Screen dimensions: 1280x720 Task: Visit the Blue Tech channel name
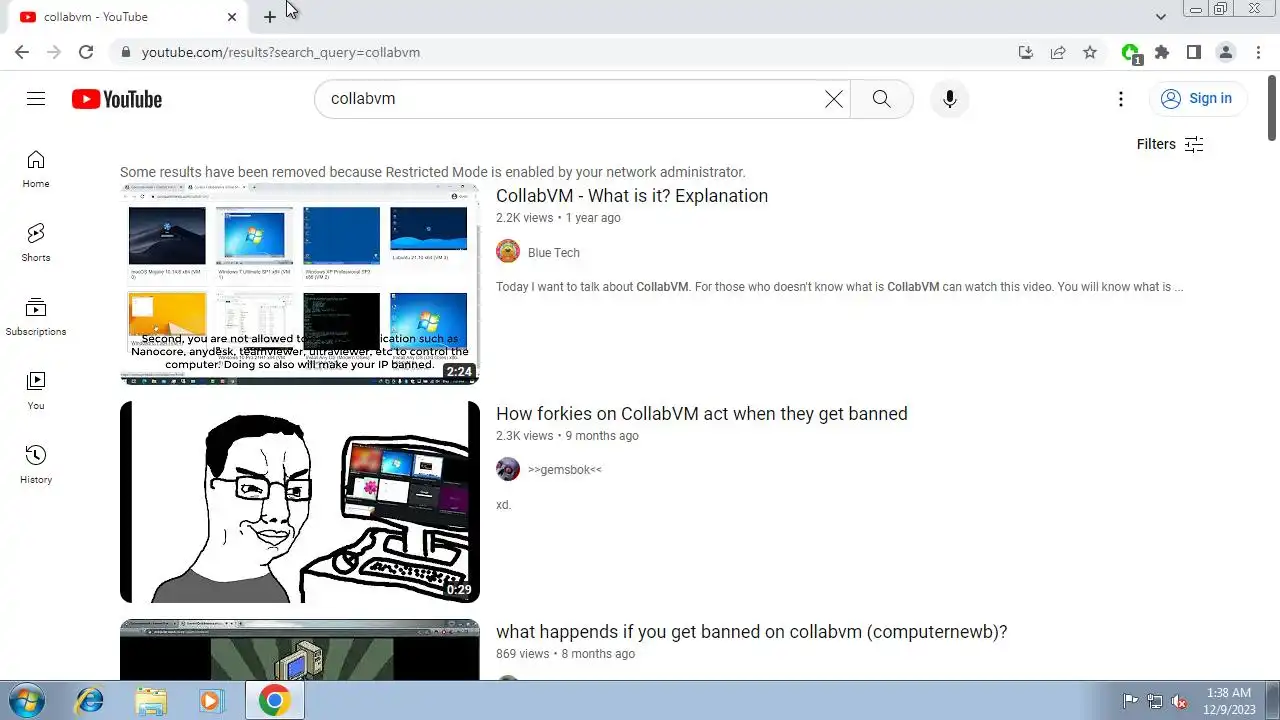point(554,253)
